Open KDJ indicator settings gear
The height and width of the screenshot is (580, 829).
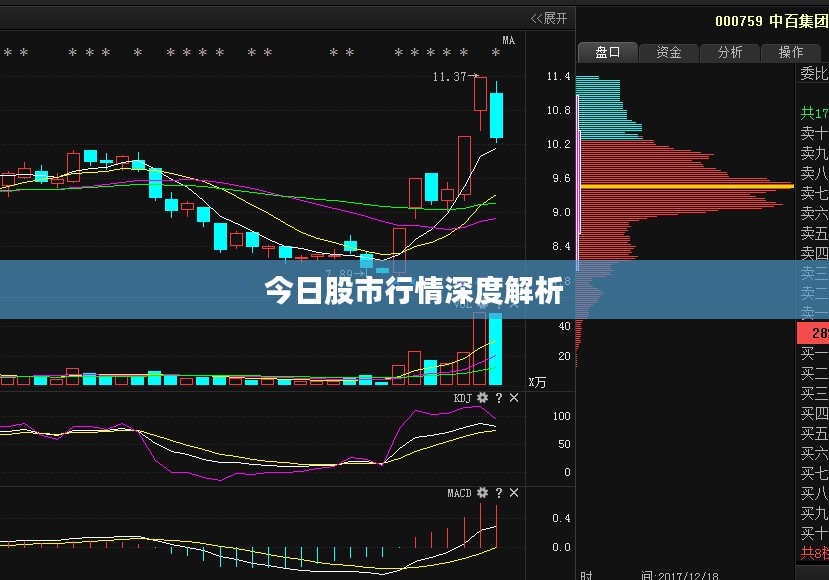482,398
